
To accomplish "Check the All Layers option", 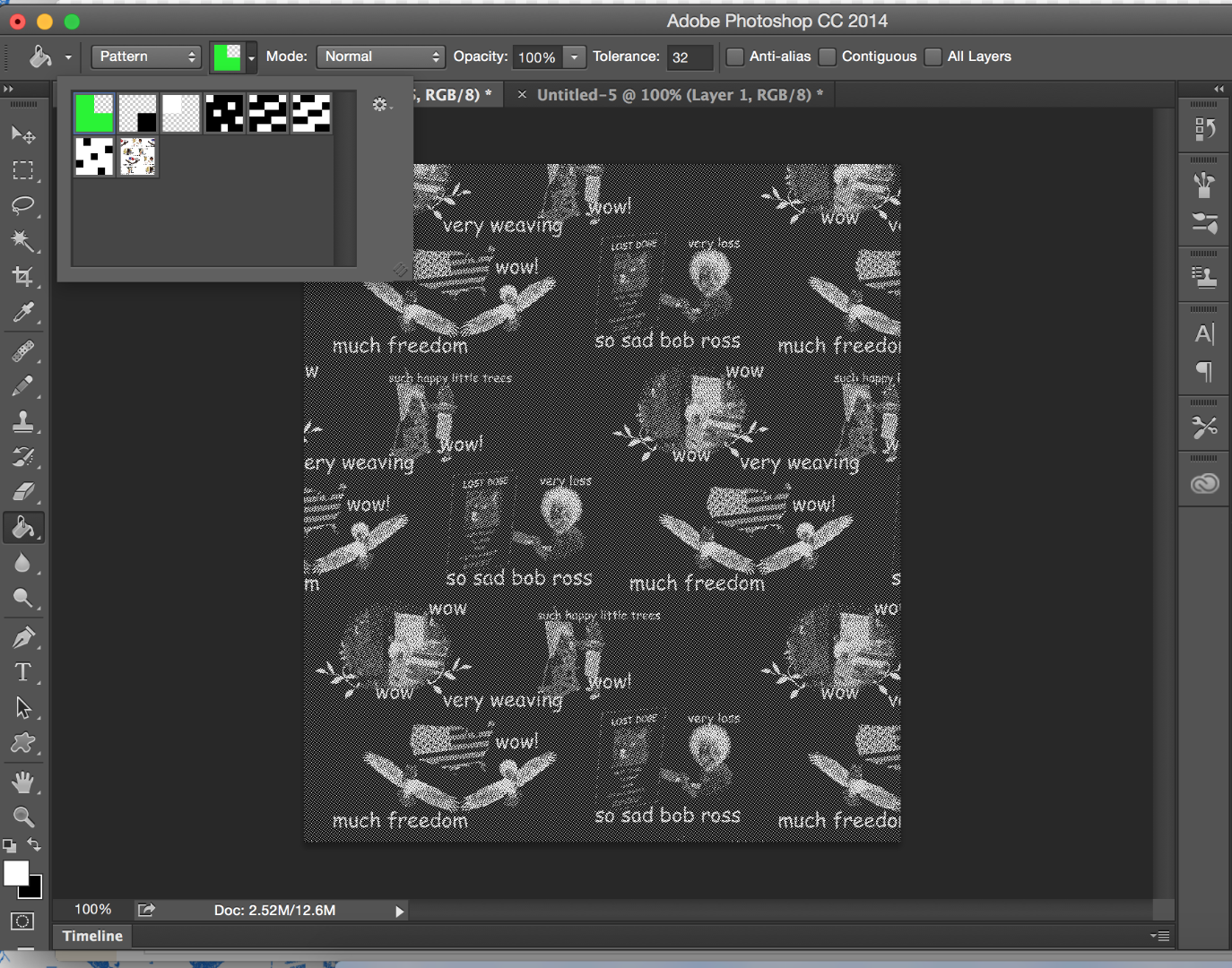I will click(933, 56).
